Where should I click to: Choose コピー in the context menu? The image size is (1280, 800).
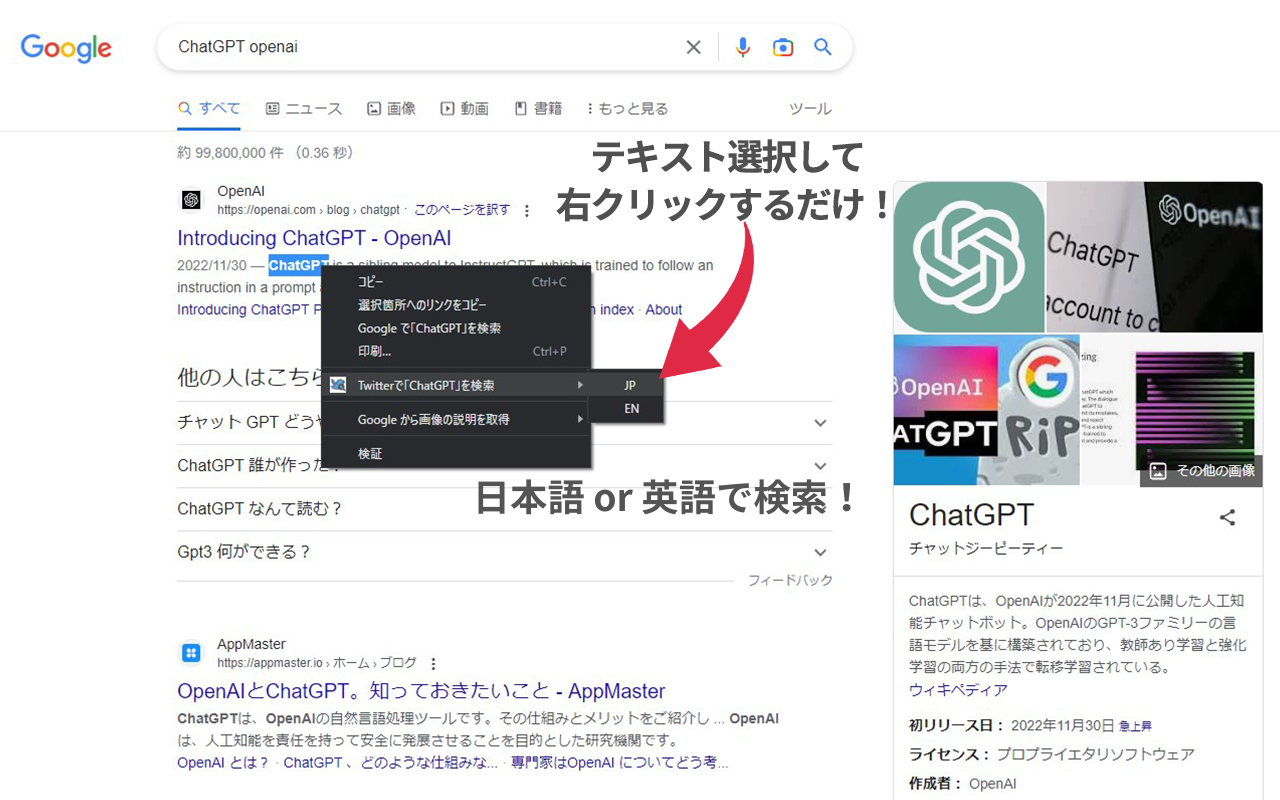(x=456, y=282)
